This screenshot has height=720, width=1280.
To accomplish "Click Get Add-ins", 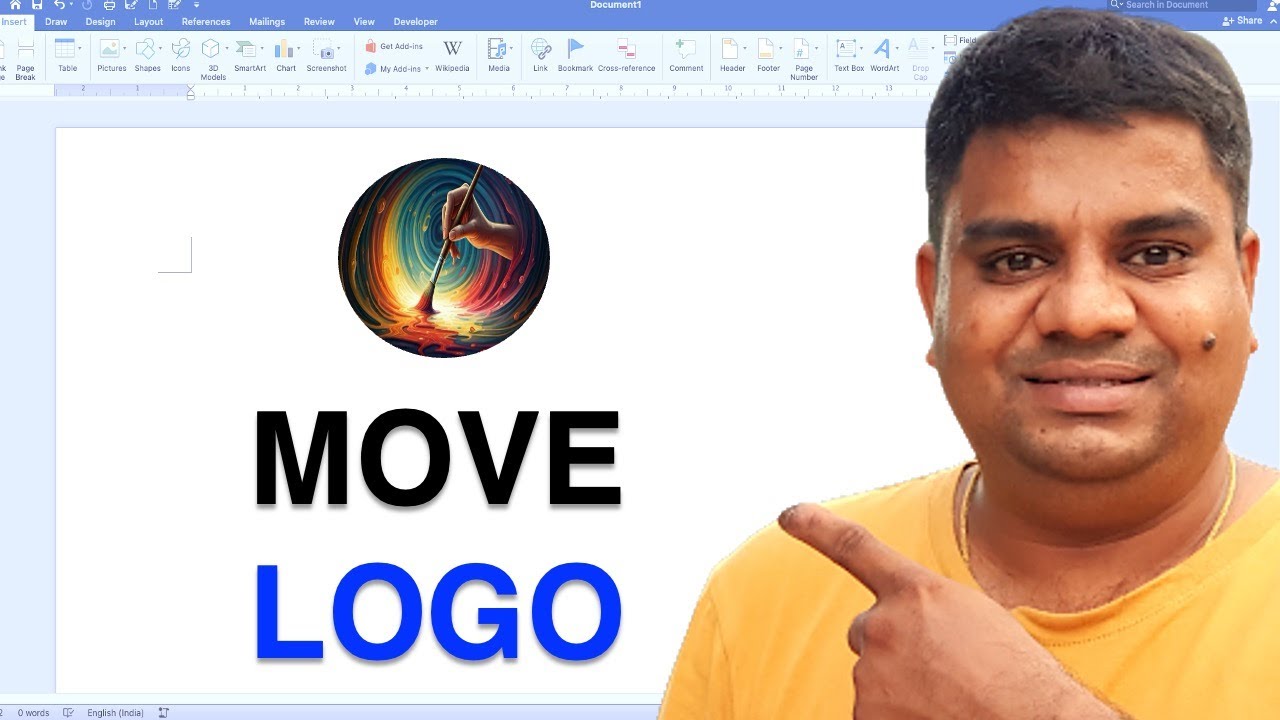I will (394, 46).
